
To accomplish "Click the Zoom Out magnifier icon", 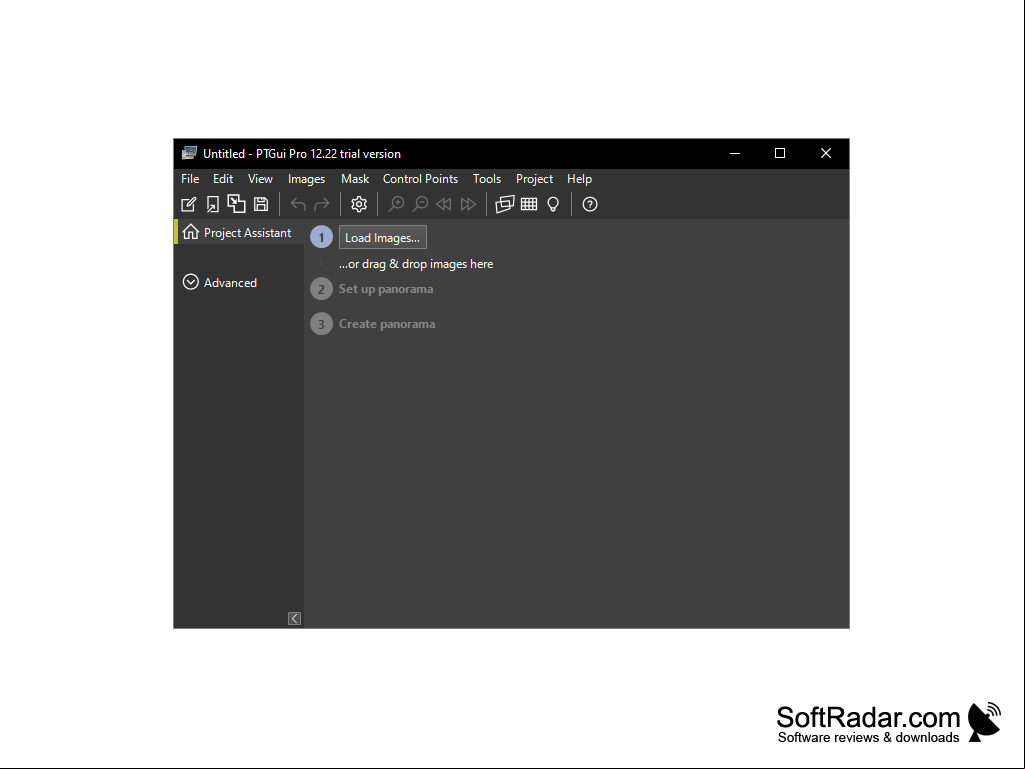I will [420, 205].
